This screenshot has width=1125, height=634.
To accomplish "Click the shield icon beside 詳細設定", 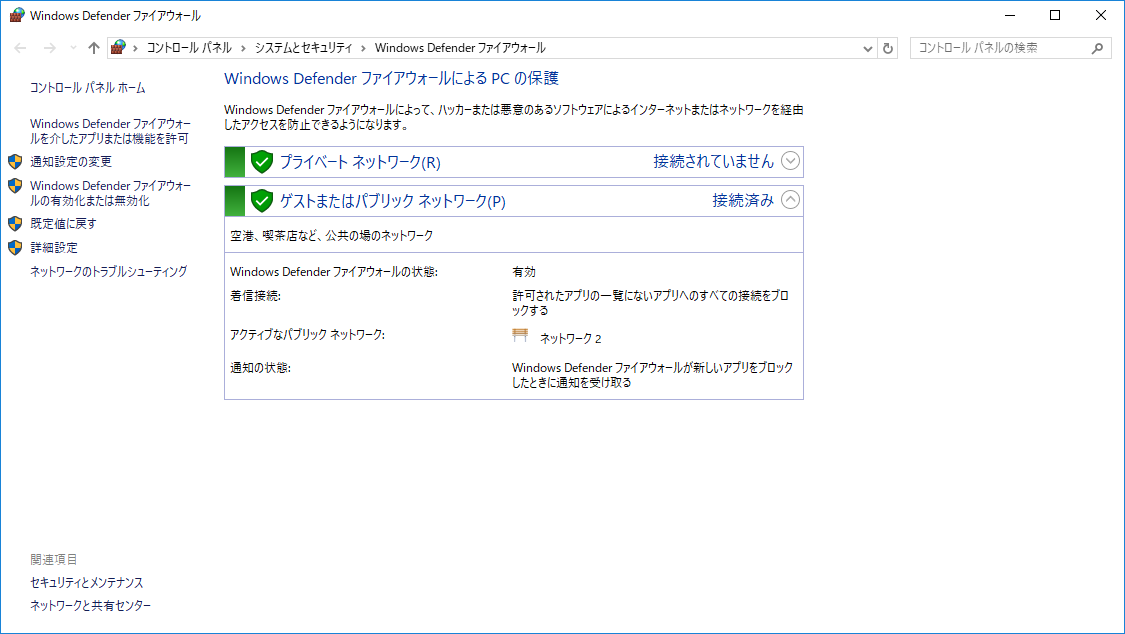I will 15,247.
